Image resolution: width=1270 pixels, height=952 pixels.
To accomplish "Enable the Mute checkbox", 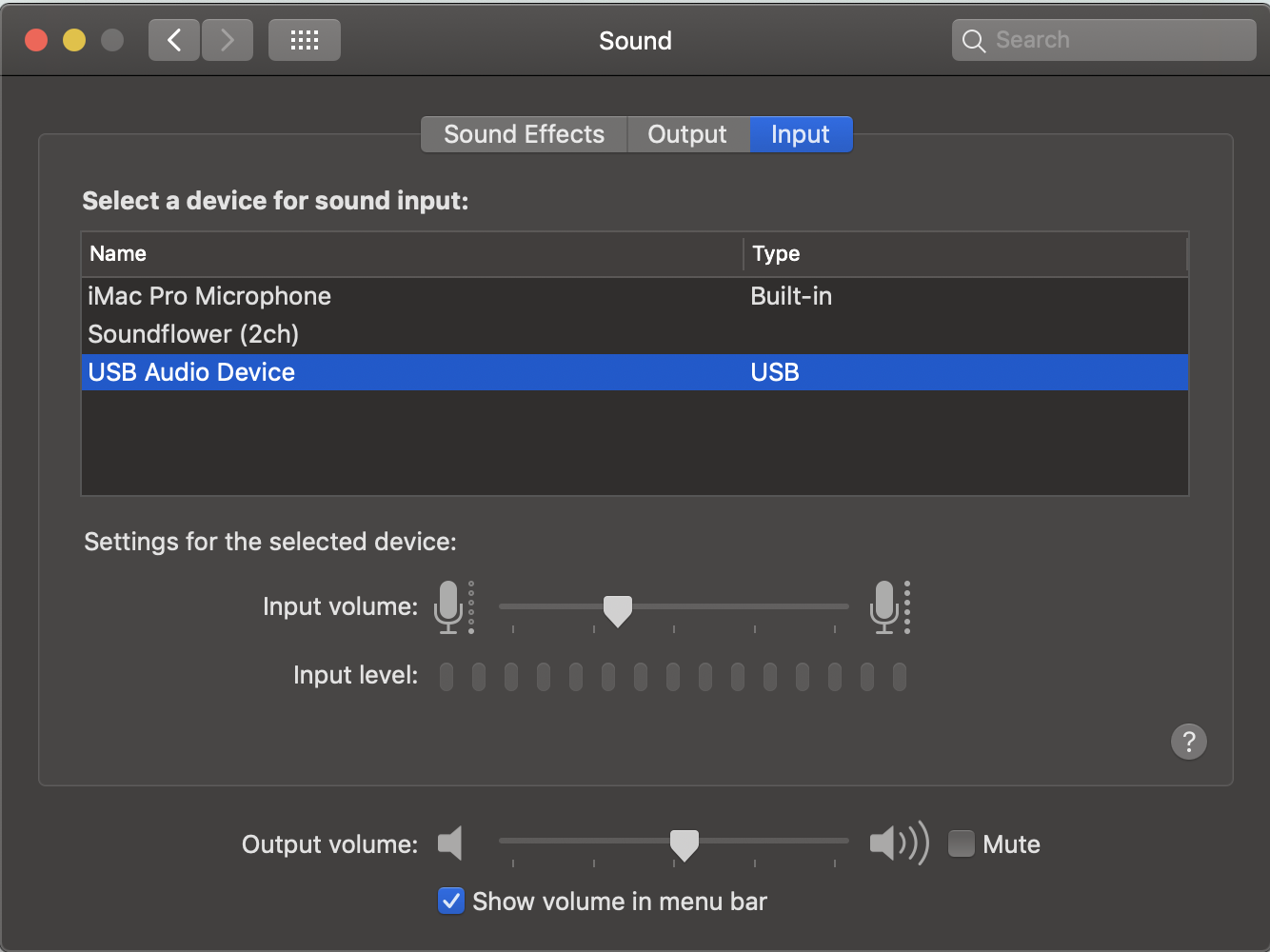I will (x=962, y=844).
